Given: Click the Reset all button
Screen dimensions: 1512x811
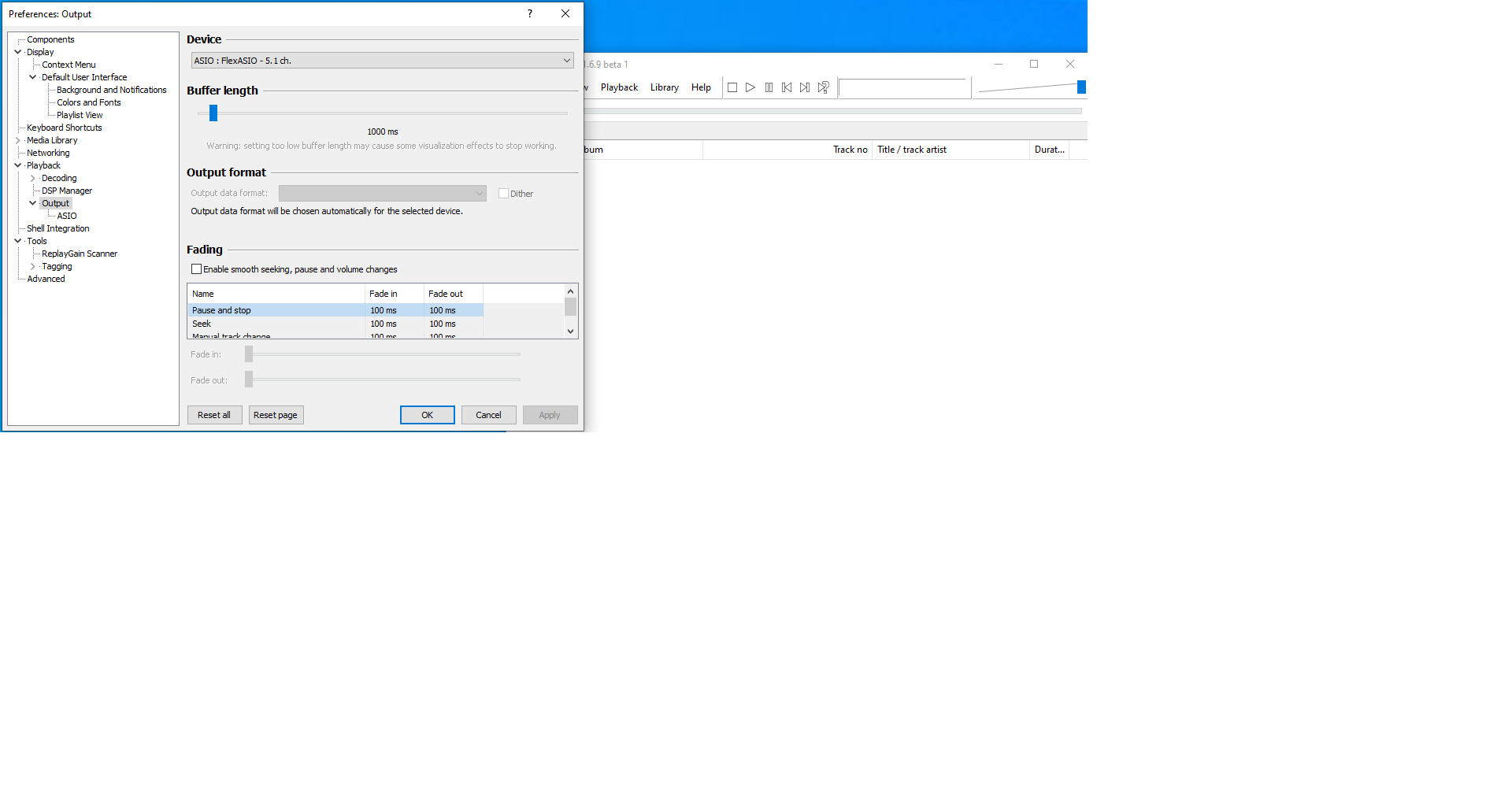Looking at the screenshot, I should pyautogui.click(x=214, y=415).
